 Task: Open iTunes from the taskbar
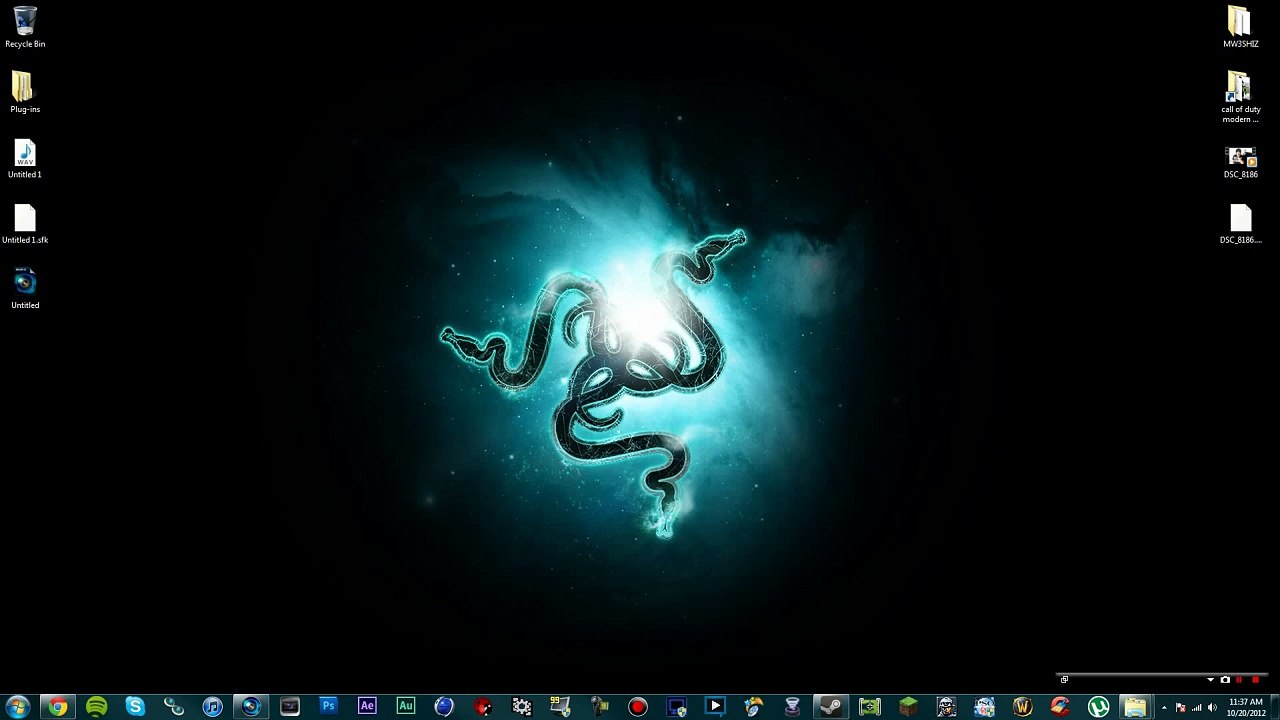[x=212, y=707]
